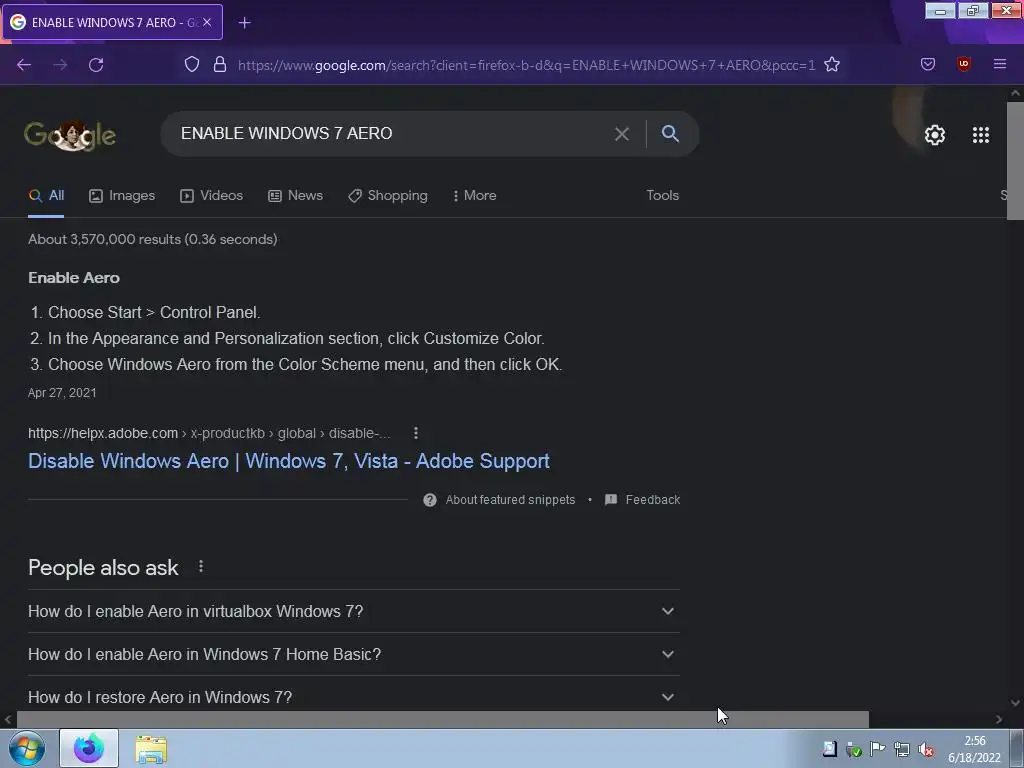Viewport: 1024px width, 768px height.
Task: View site security via padlock icon
Action: [x=220, y=65]
